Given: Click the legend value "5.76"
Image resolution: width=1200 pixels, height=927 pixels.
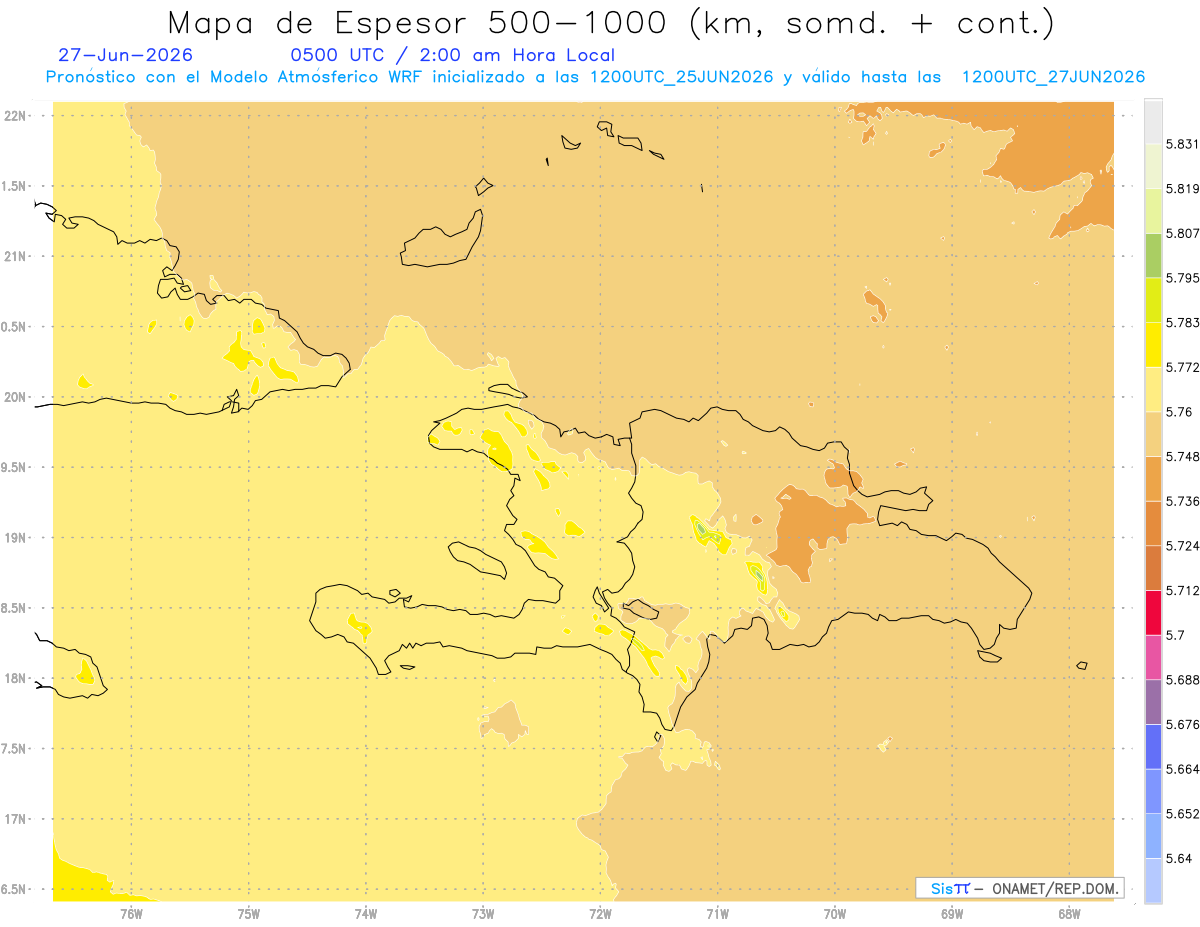Looking at the screenshot, I should [x=1179, y=412].
